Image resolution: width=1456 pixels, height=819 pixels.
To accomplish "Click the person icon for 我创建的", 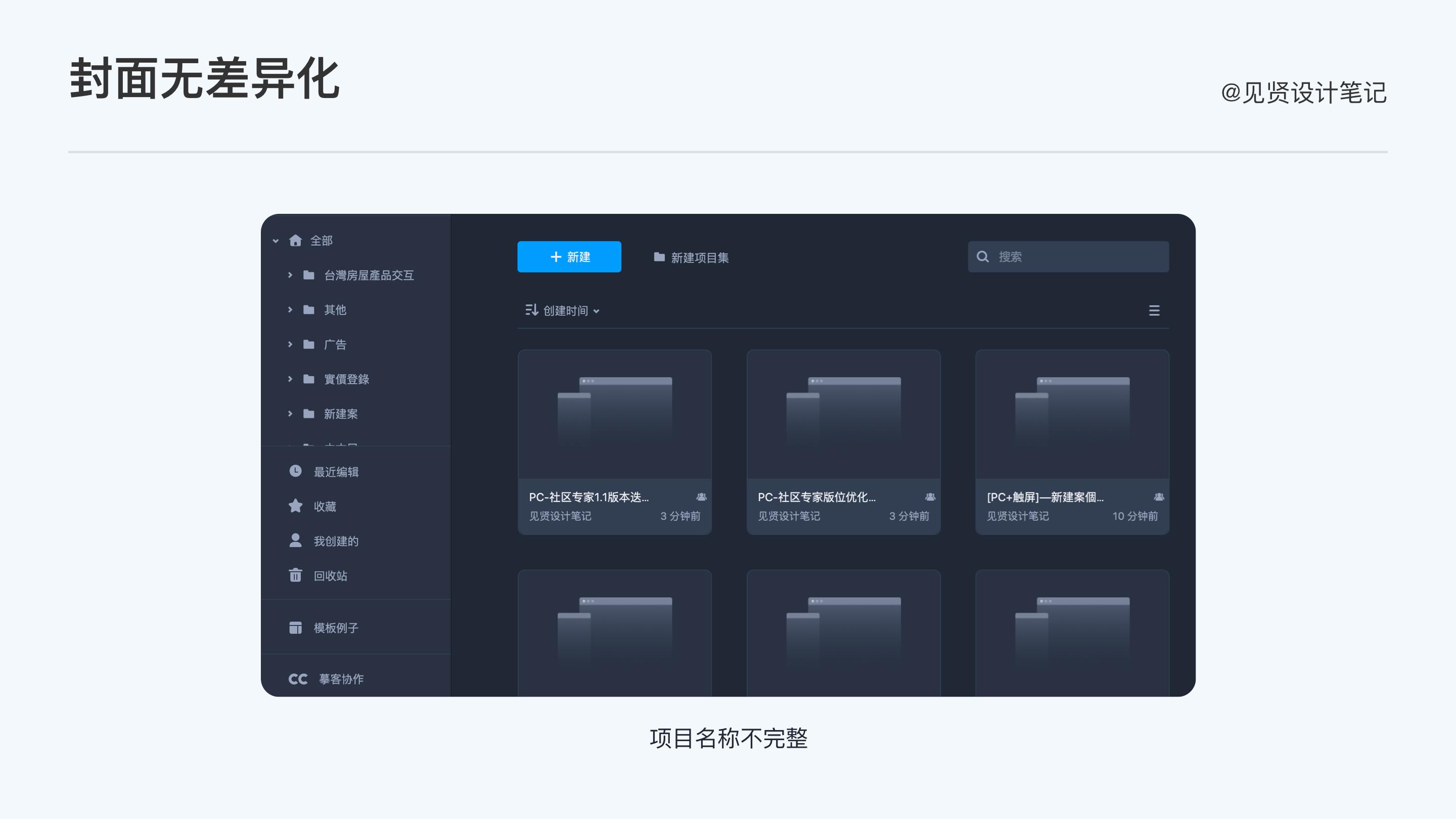I will pyautogui.click(x=295, y=540).
